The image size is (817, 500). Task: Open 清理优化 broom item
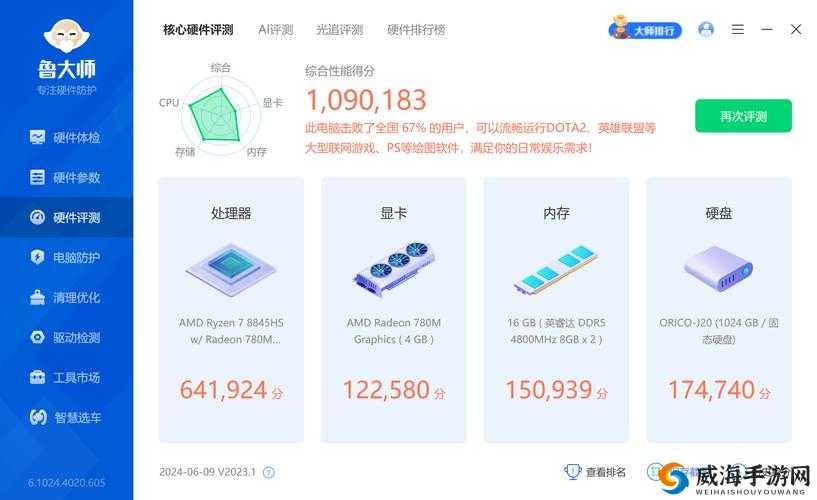pyautogui.click(x=65, y=297)
